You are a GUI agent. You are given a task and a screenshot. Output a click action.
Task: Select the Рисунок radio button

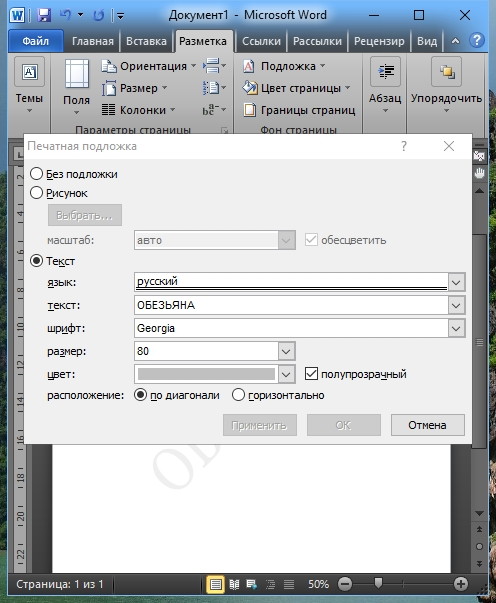pyautogui.click(x=36, y=193)
